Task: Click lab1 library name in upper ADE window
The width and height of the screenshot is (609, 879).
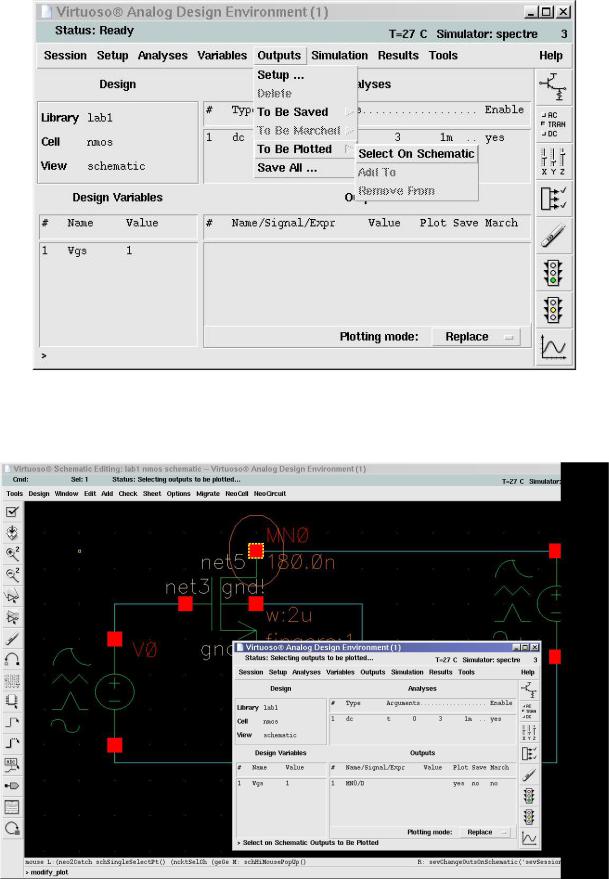Action: tap(100, 118)
